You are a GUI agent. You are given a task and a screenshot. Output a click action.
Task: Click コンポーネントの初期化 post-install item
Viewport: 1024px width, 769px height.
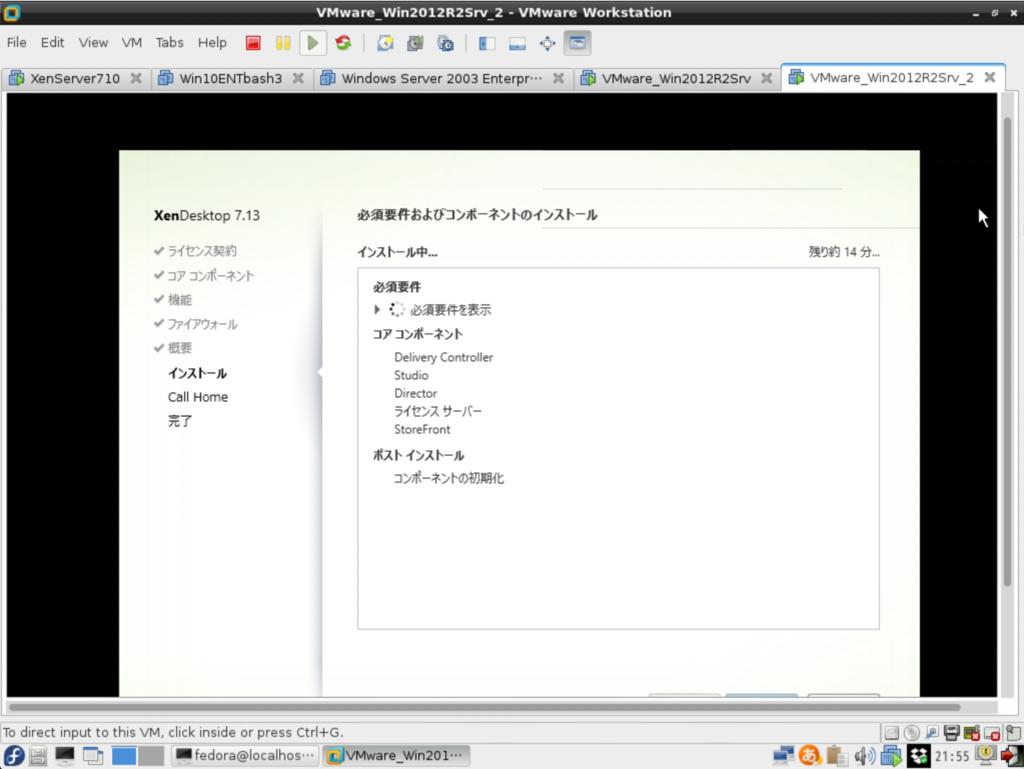coord(449,479)
